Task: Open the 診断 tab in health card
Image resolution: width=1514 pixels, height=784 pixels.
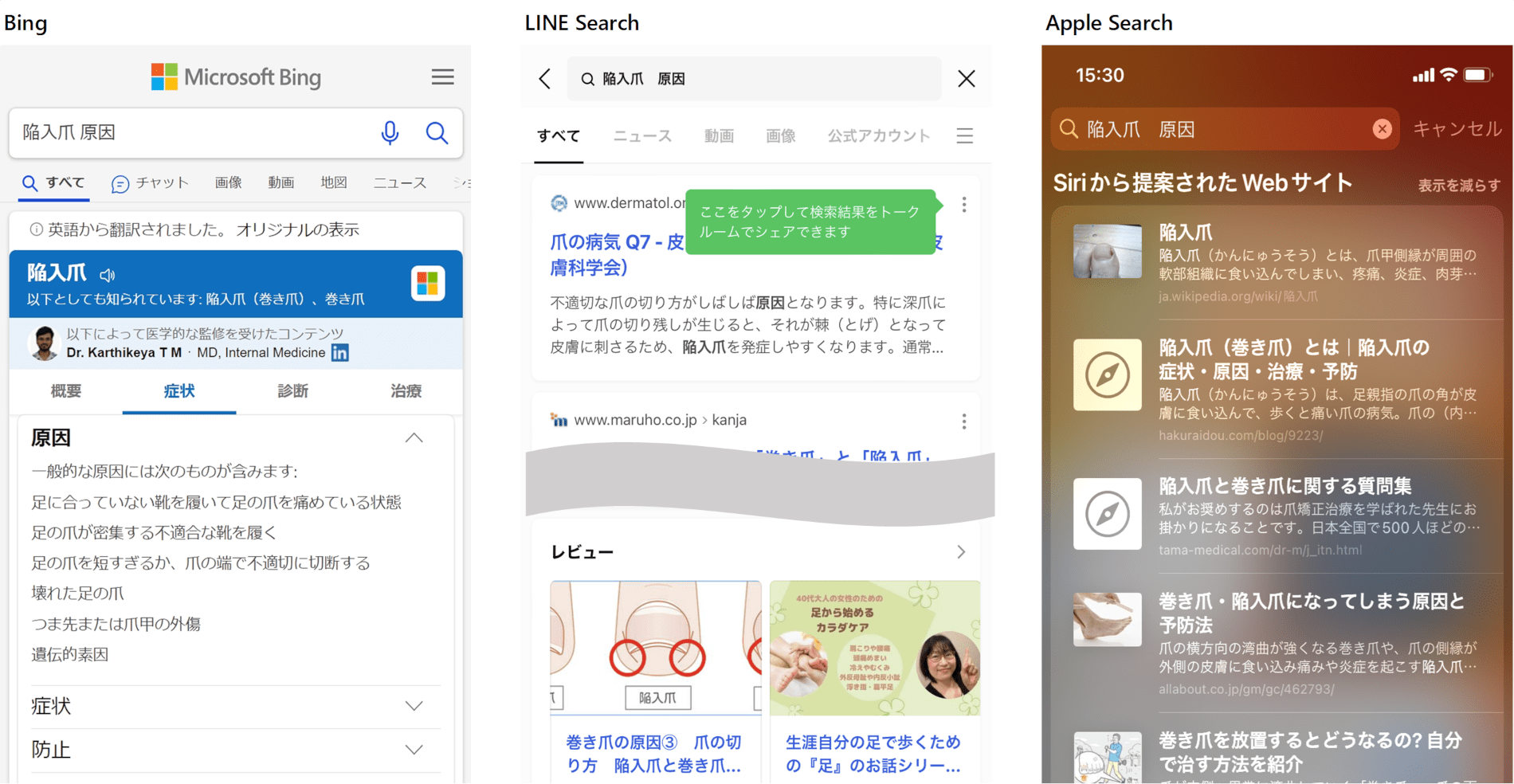Action: coord(292,391)
